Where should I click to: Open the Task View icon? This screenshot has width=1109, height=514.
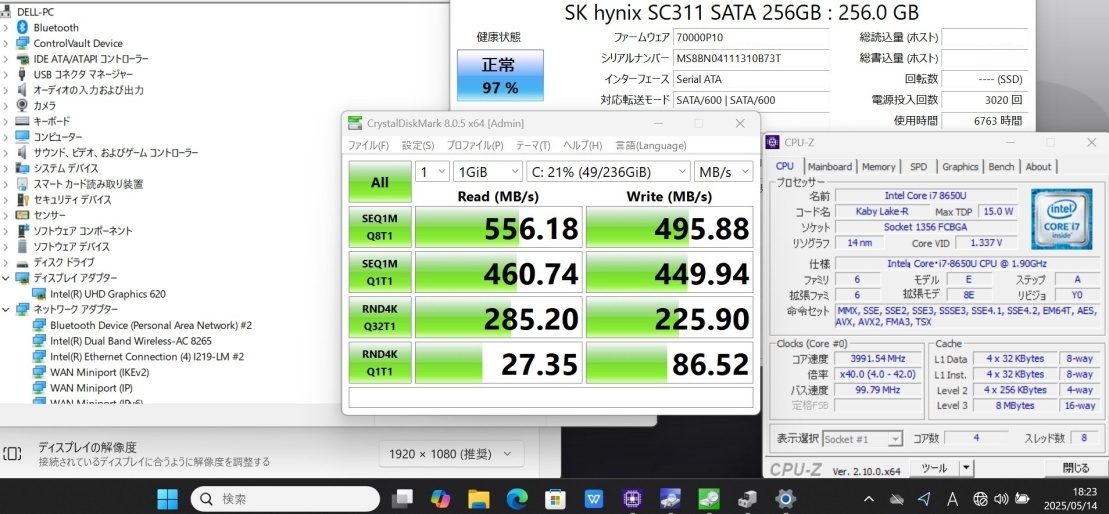click(x=402, y=498)
